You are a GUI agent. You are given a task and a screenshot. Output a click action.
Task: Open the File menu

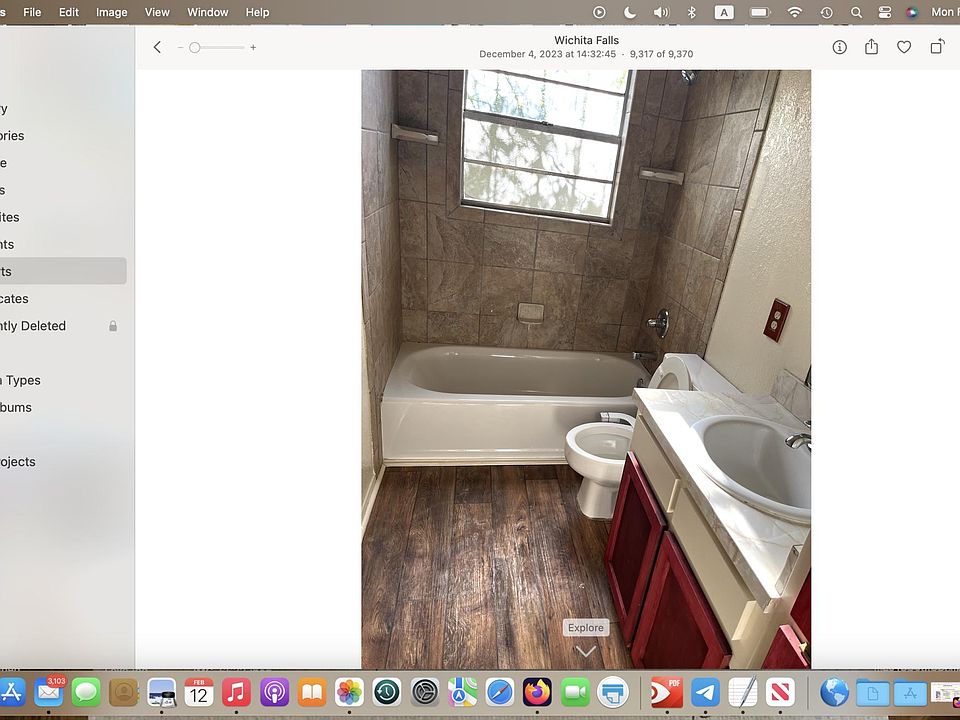(32, 12)
